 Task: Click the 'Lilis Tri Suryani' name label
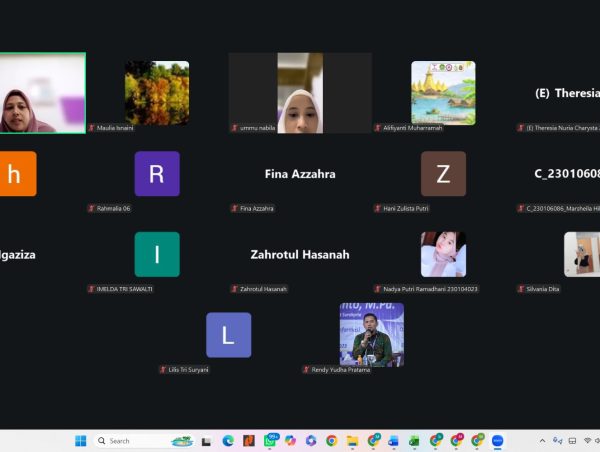point(188,370)
